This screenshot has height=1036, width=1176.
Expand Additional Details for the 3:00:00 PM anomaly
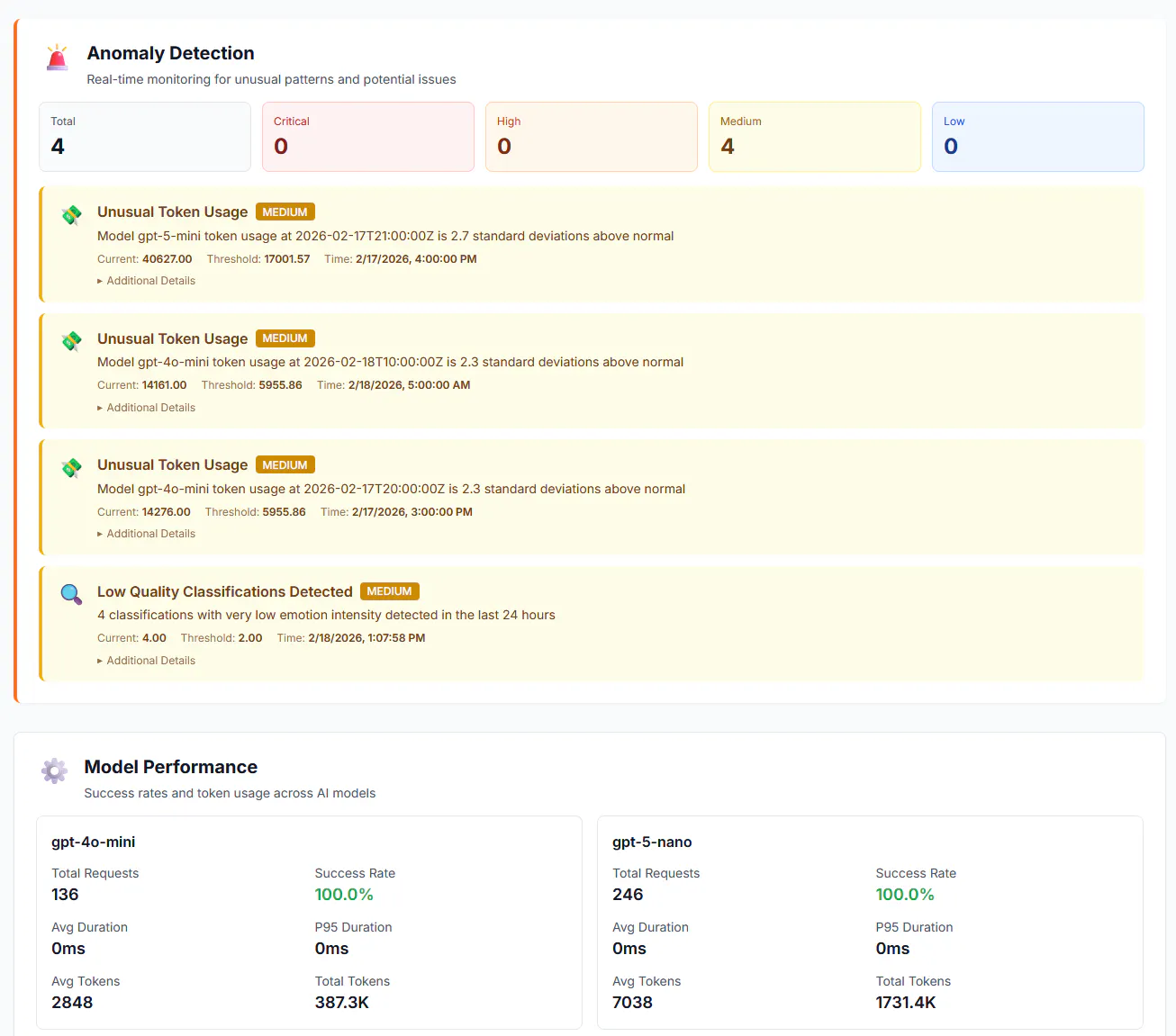tap(146, 534)
